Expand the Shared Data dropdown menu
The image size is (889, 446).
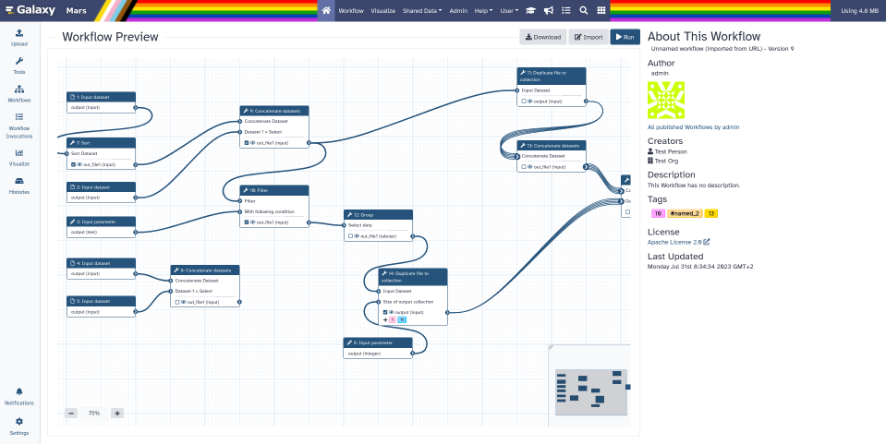pyautogui.click(x=422, y=10)
